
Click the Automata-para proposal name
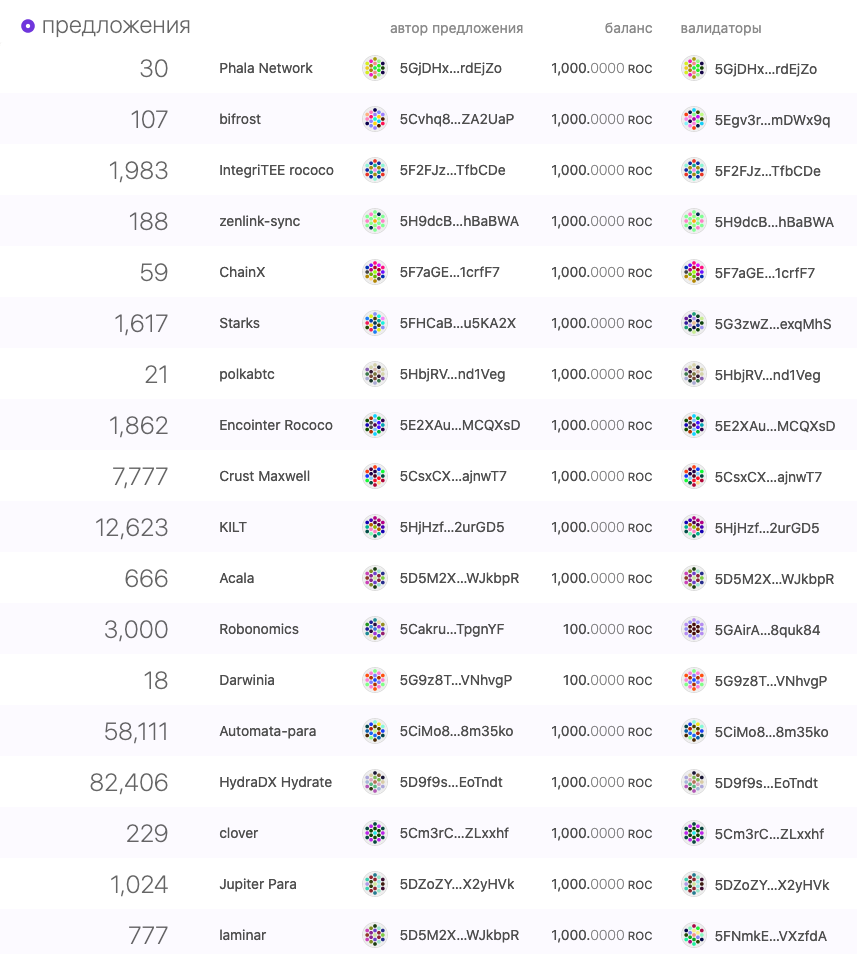[268, 731]
